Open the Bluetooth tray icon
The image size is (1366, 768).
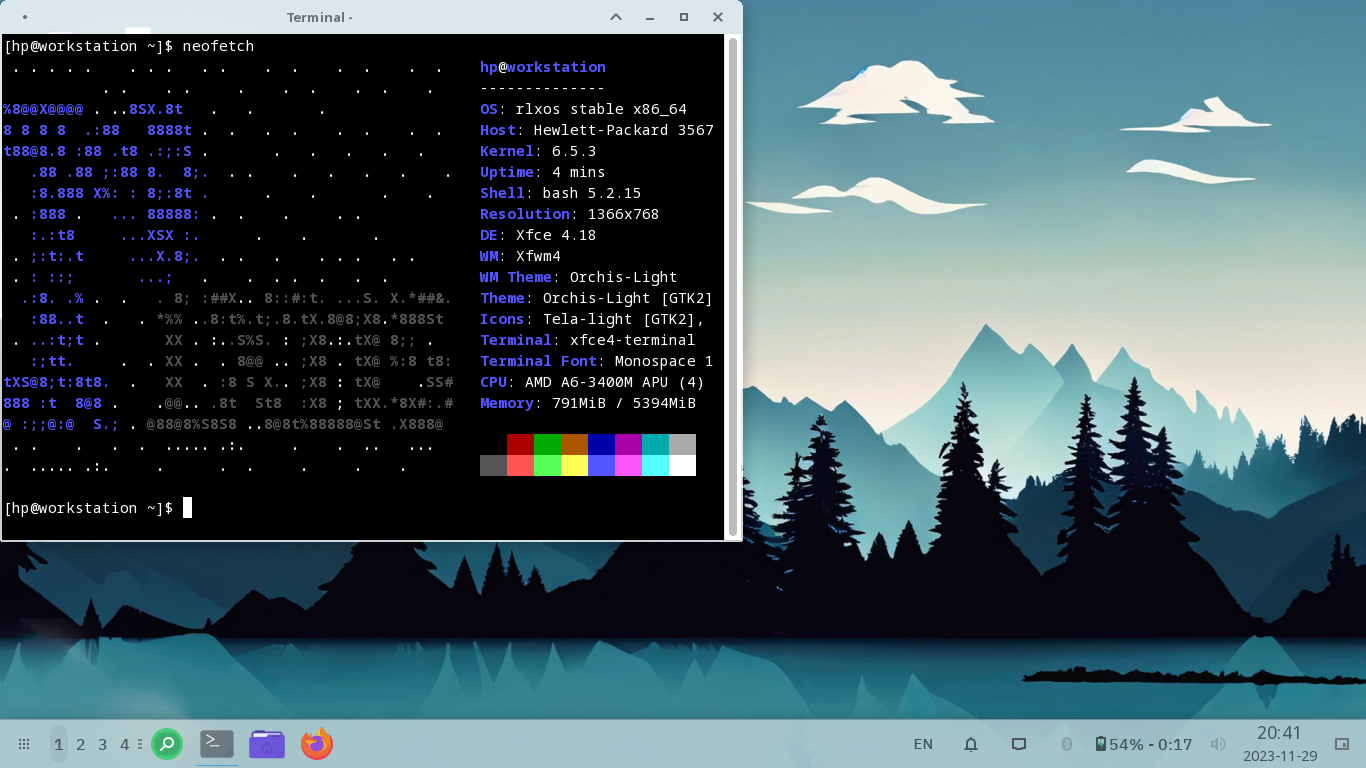coord(1067,744)
